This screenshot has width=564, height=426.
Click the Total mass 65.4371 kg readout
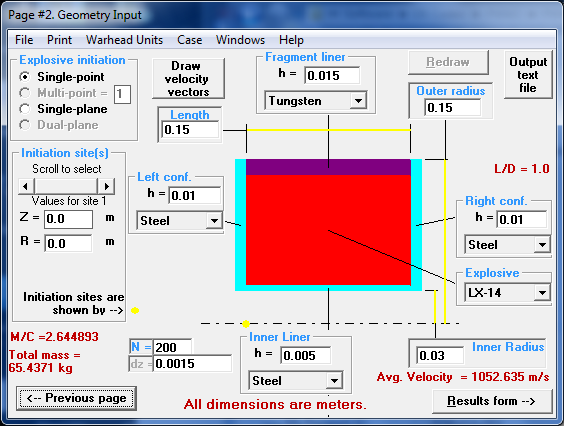click(x=45, y=361)
